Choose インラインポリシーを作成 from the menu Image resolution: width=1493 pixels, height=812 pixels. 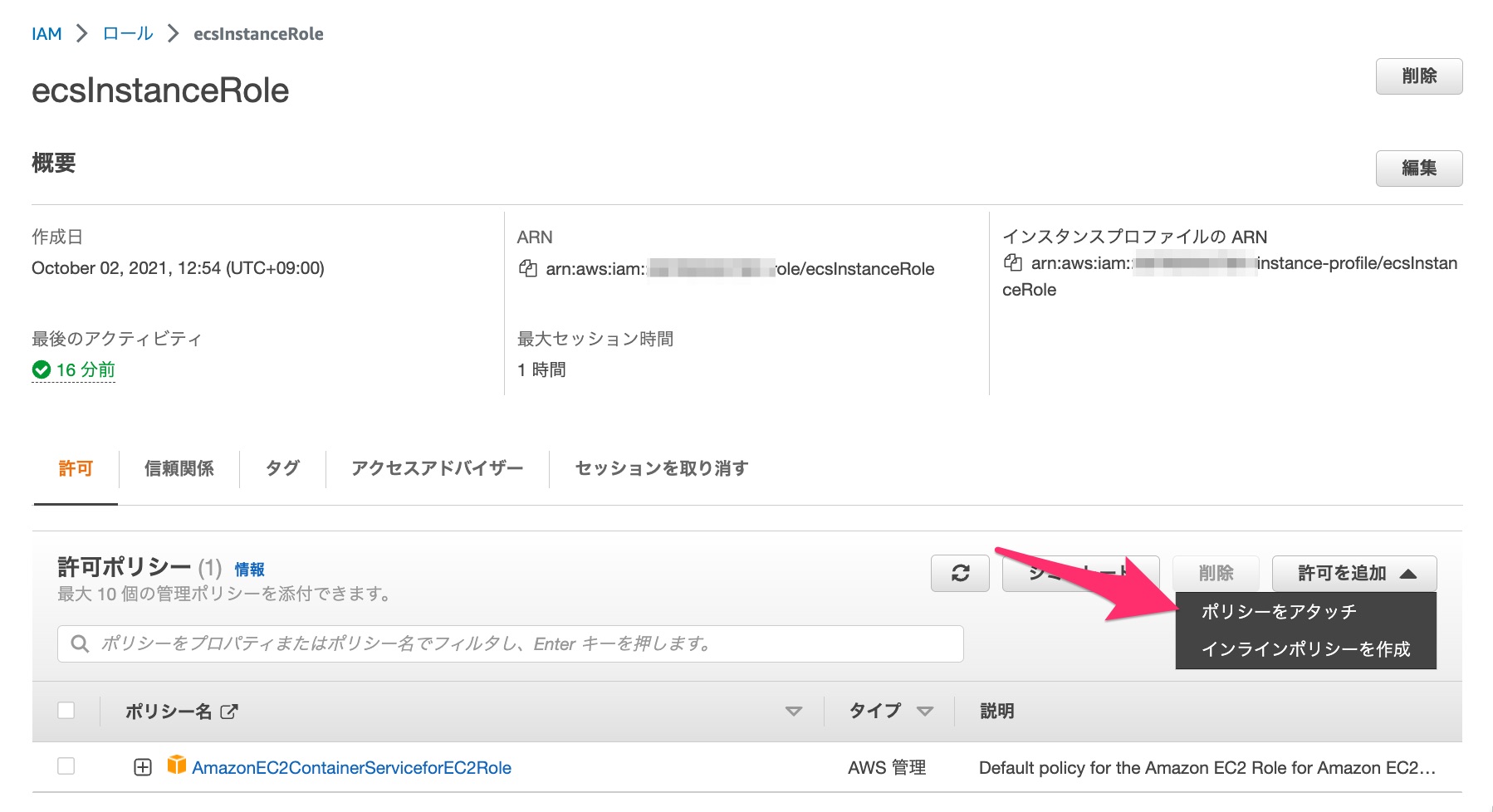(x=1306, y=650)
